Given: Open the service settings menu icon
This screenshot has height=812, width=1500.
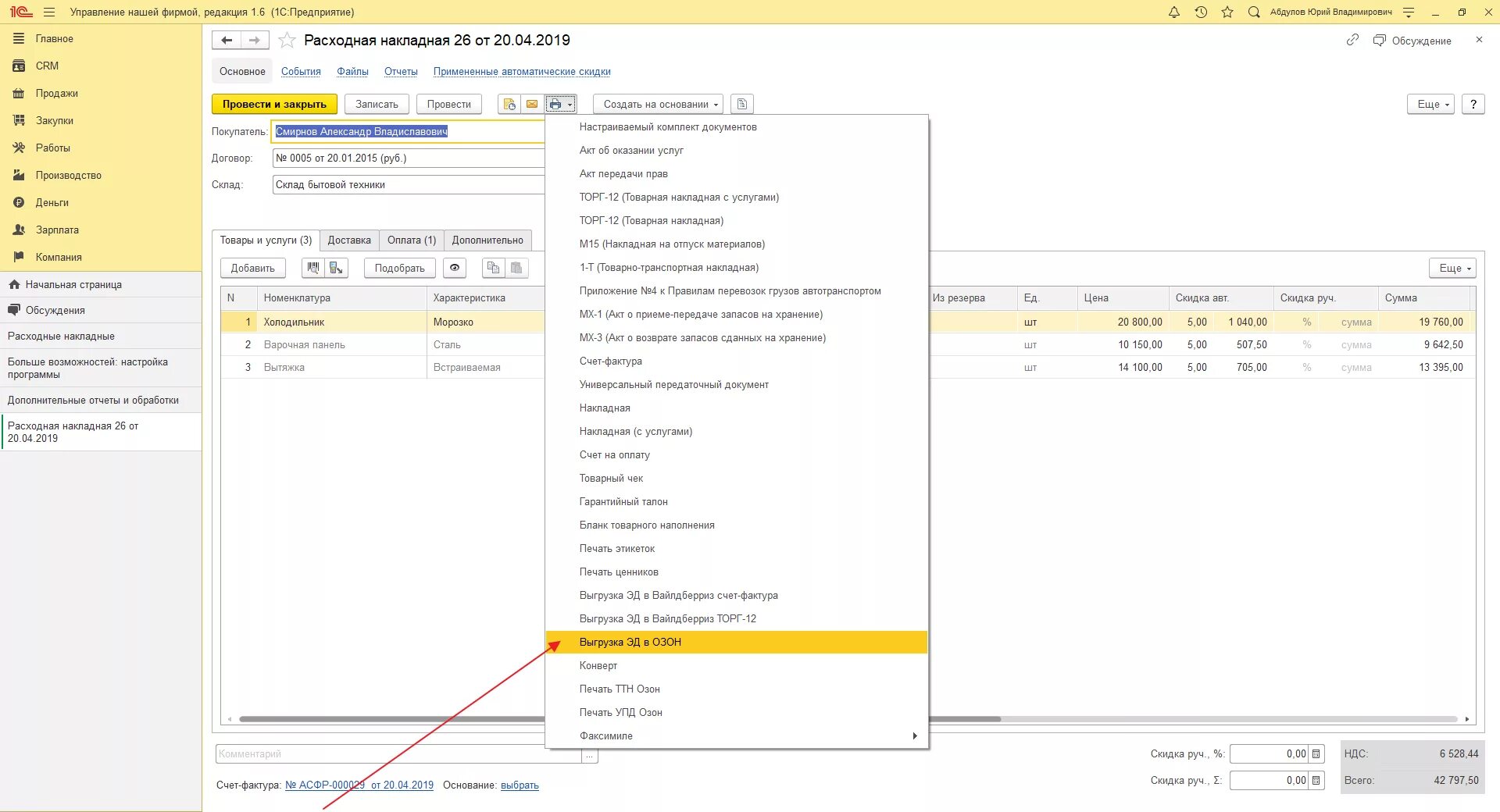Looking at the screenshot, I should (1409, 12).
